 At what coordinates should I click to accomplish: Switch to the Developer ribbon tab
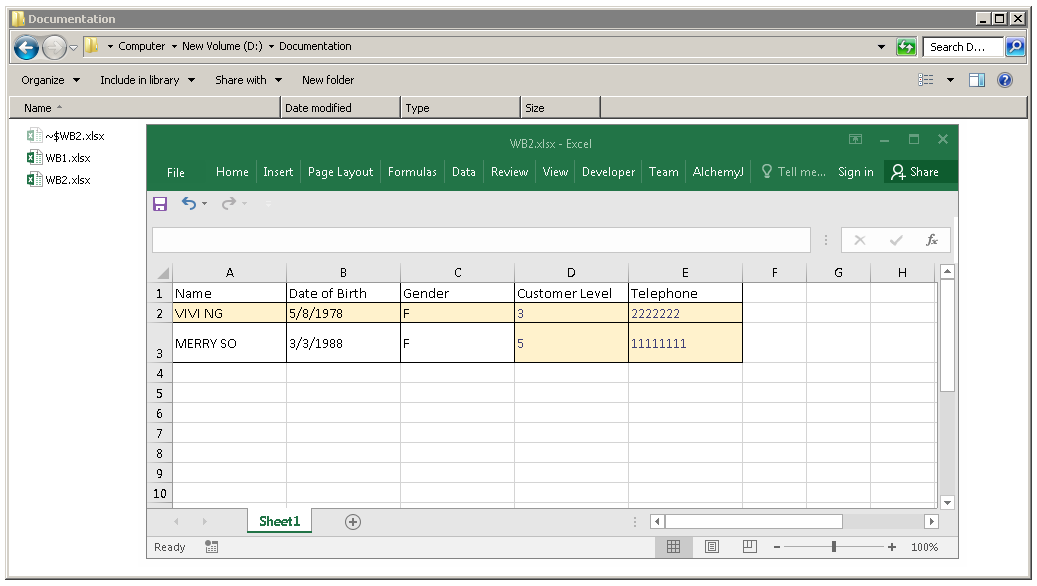pyautogui.click(x=608, y=172)
